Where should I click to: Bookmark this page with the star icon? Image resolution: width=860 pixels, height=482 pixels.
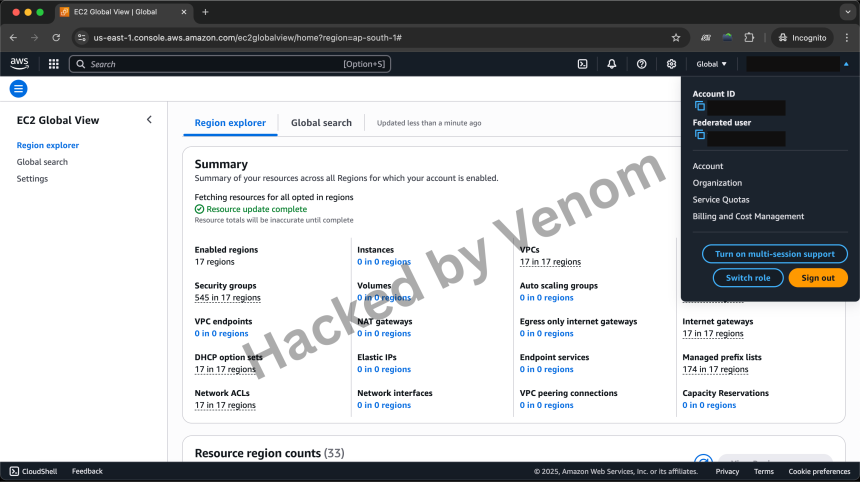(x=676, y=38)
